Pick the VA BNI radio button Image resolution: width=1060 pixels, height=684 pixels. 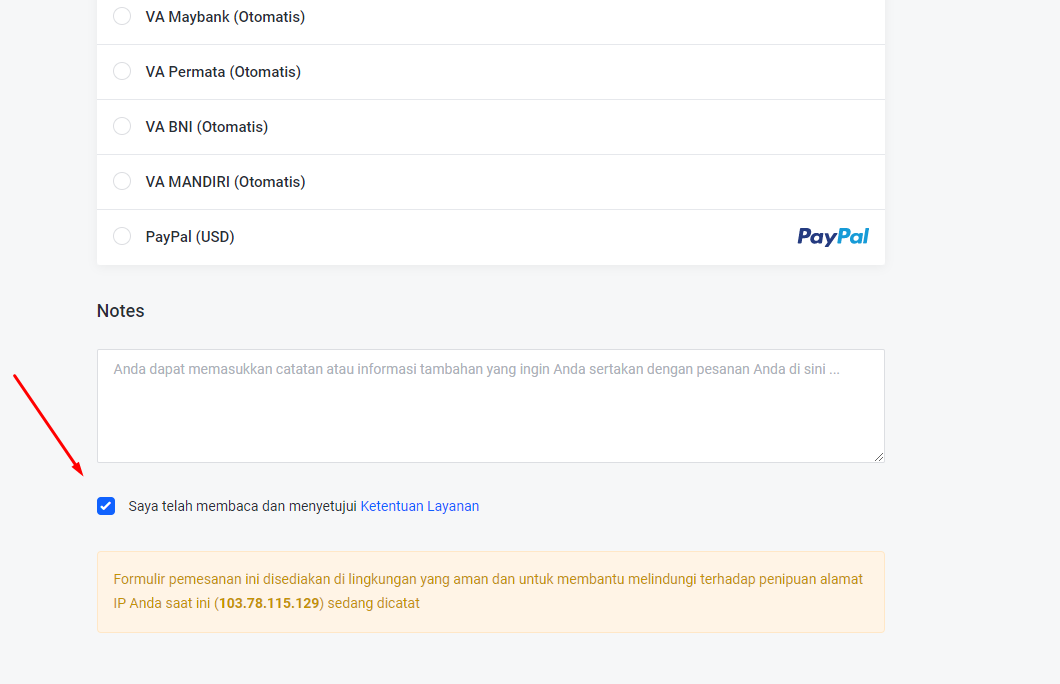(122, 127)
